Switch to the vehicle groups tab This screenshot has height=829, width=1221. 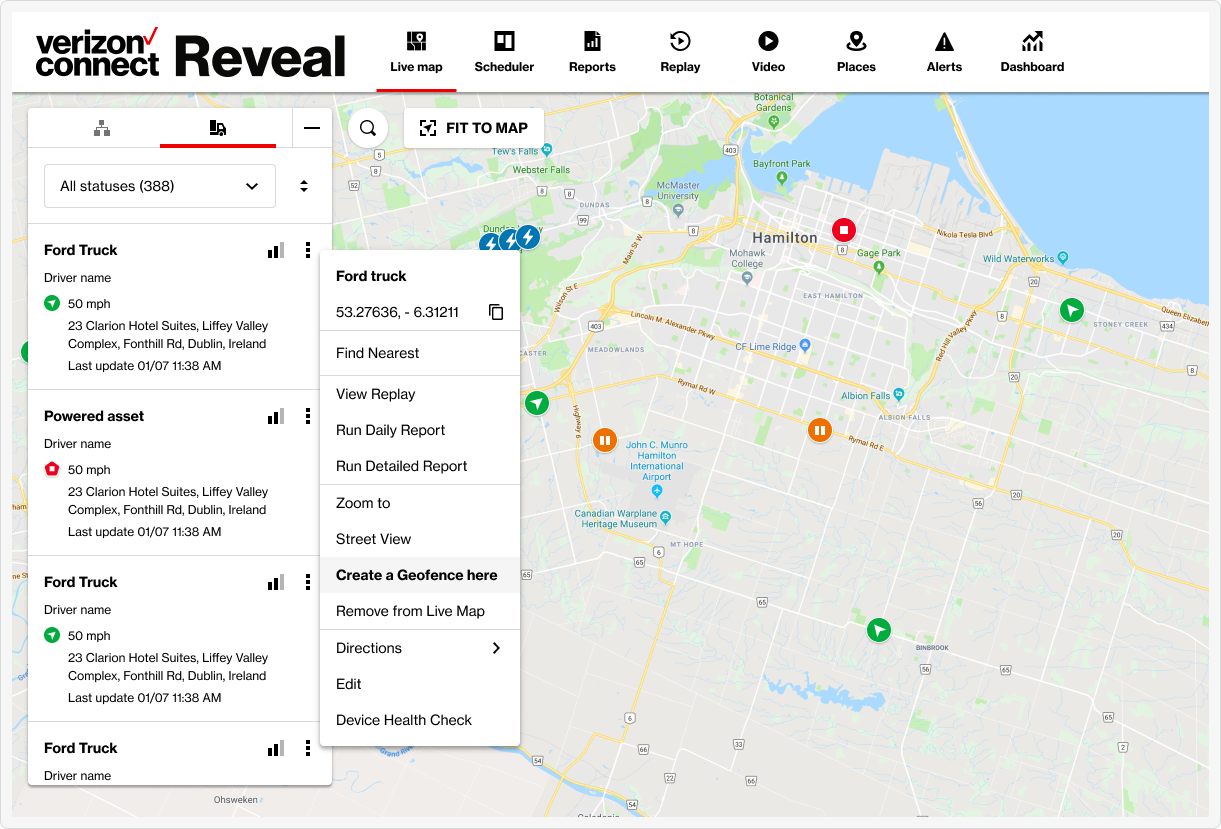tap(101, 127)
